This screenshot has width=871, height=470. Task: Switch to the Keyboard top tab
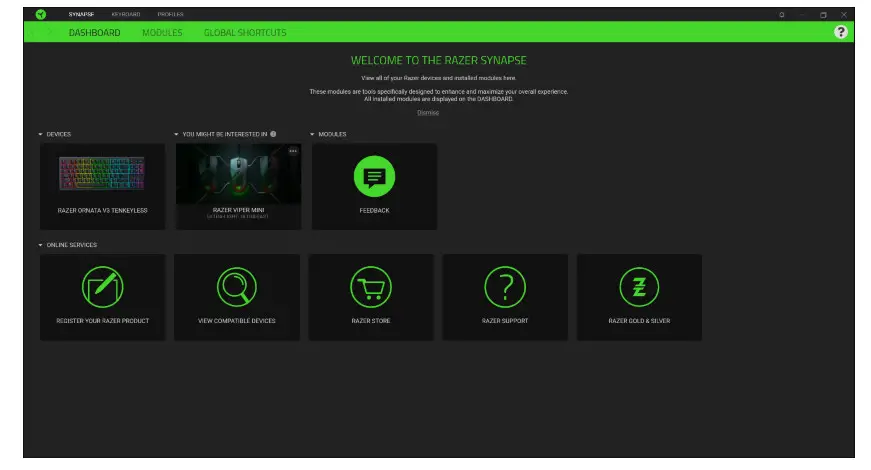point(126,14)
